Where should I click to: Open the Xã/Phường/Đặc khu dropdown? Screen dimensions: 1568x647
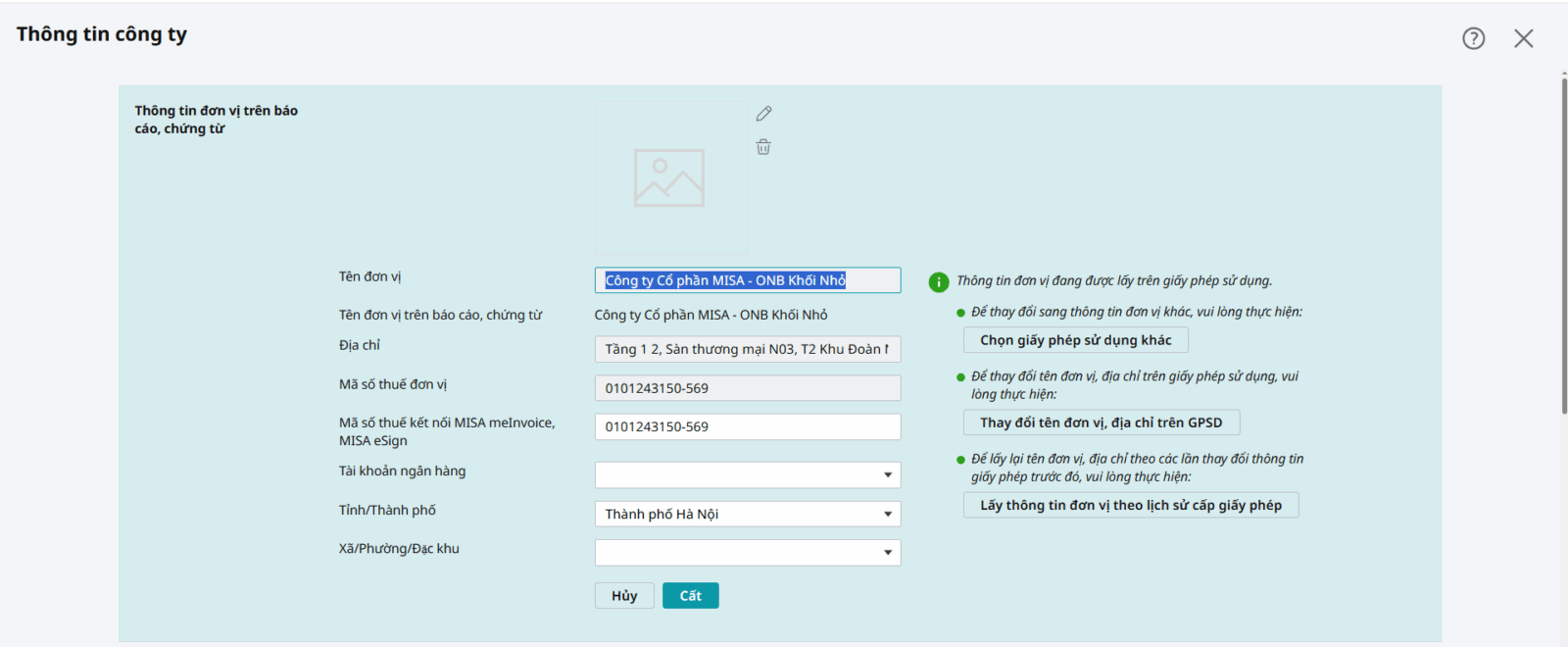coord(748,553)
